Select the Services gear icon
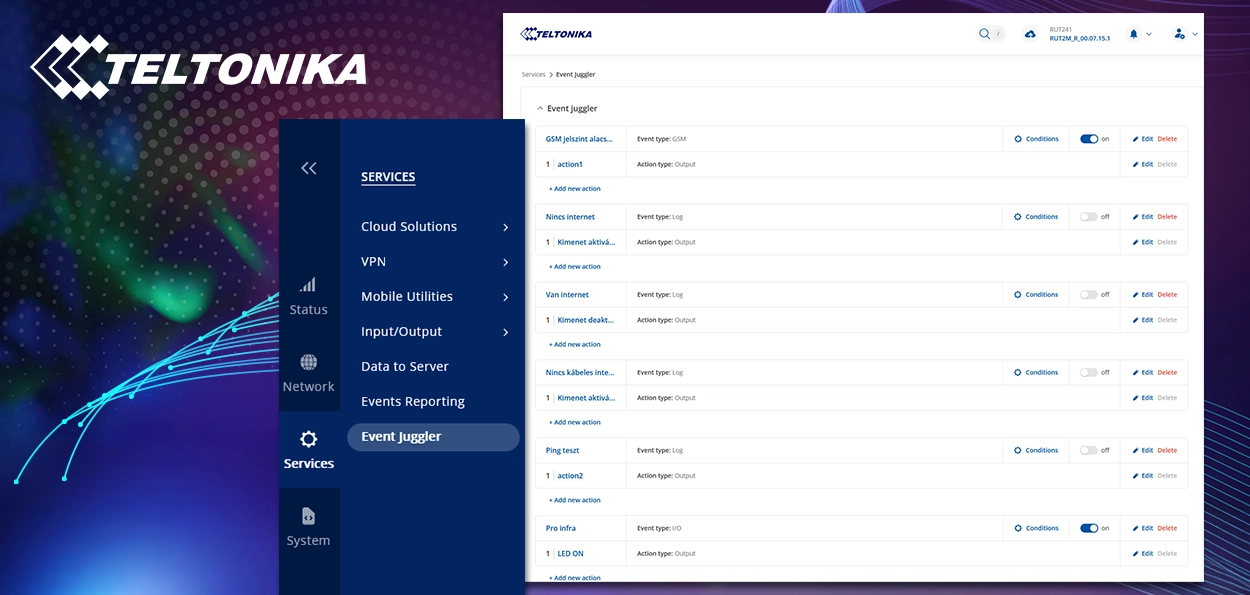 click(308, 440)
